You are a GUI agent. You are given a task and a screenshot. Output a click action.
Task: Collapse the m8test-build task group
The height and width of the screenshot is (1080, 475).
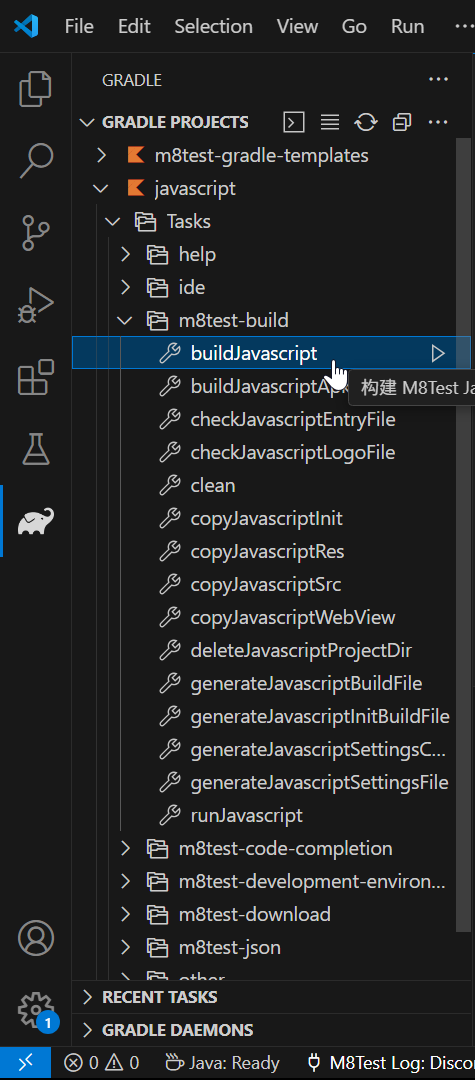pos(125,320)
